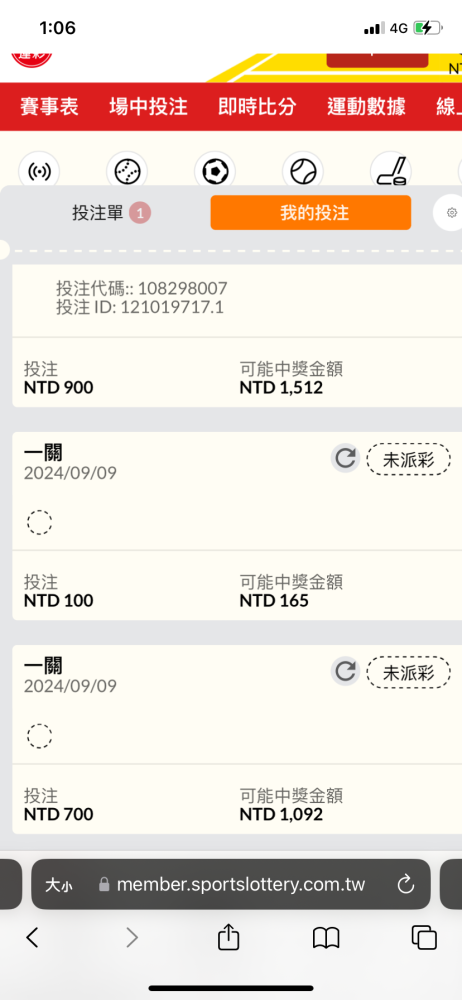Viewport: 462px width, 1000px height.
Task: Select the soccer ball sport icon
Action: click(x=215, y=171)
